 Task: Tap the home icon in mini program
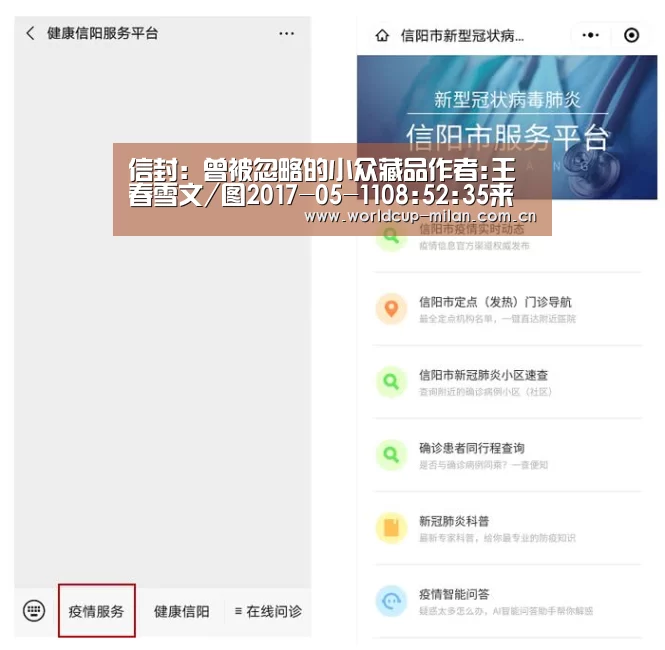click(x=382, y=36)
